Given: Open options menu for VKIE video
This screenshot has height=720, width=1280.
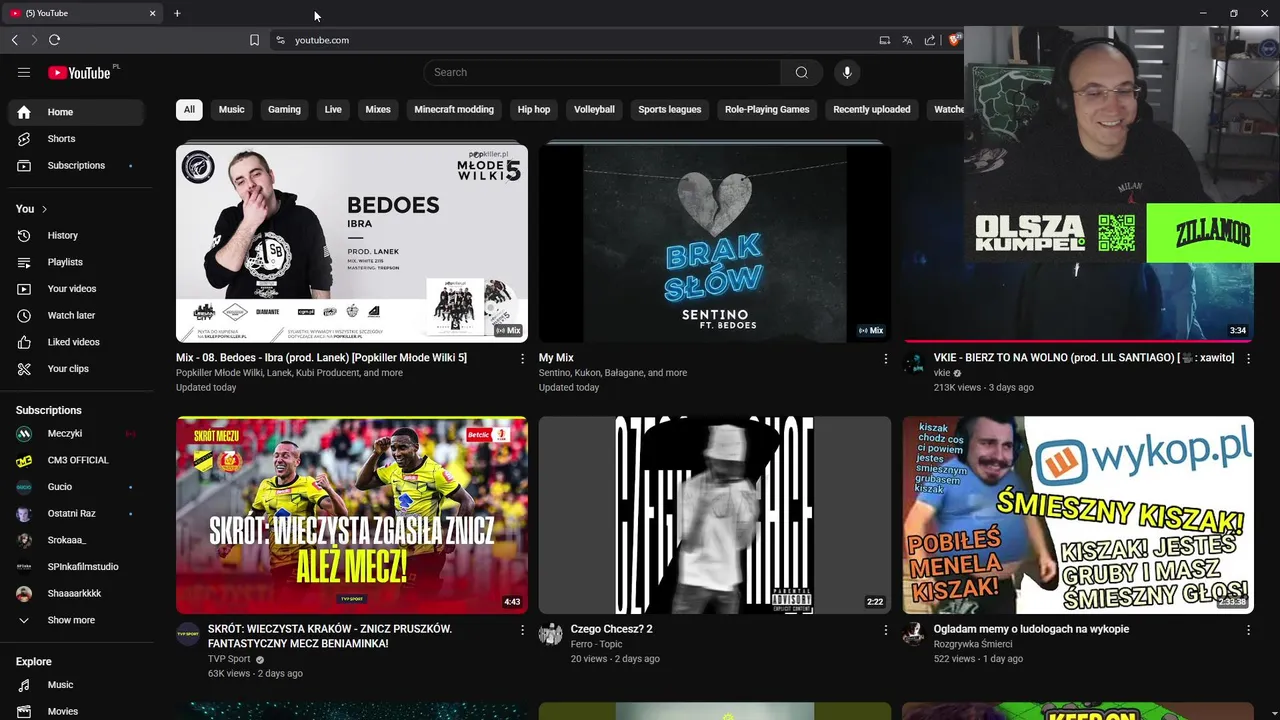Looking at the screenshot, I should (1248, 358).
